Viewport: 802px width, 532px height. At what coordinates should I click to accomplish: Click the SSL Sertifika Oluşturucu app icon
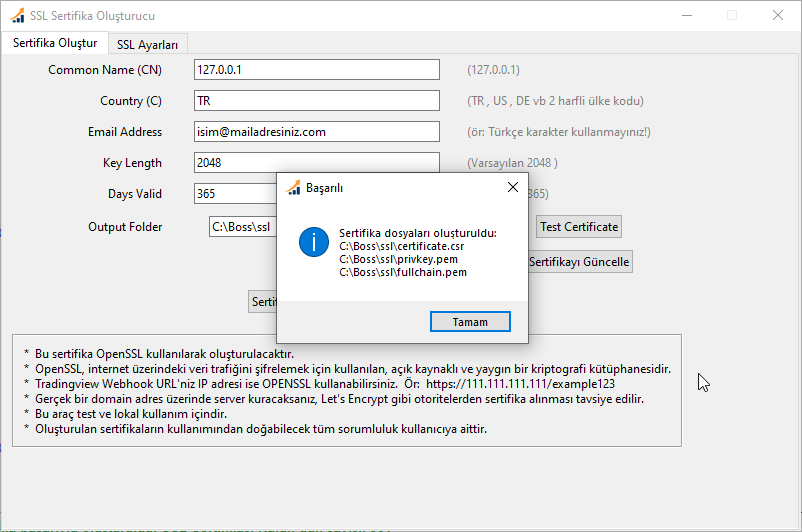17,16
